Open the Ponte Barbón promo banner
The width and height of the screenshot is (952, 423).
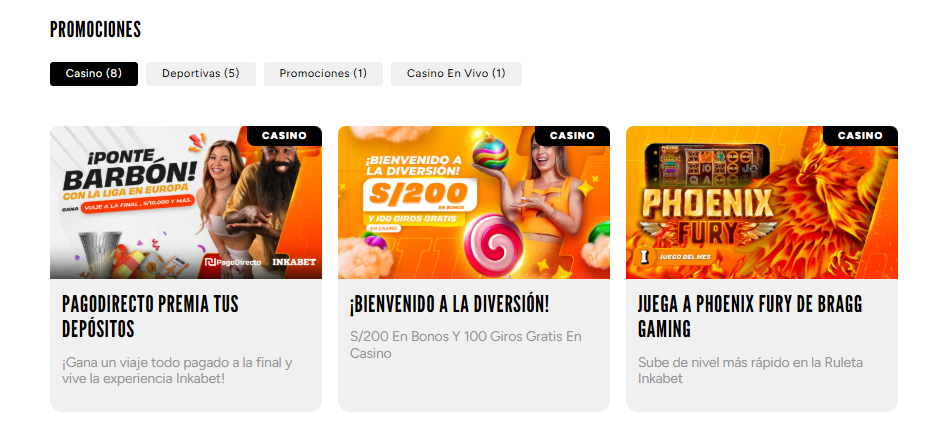(186, 202)
